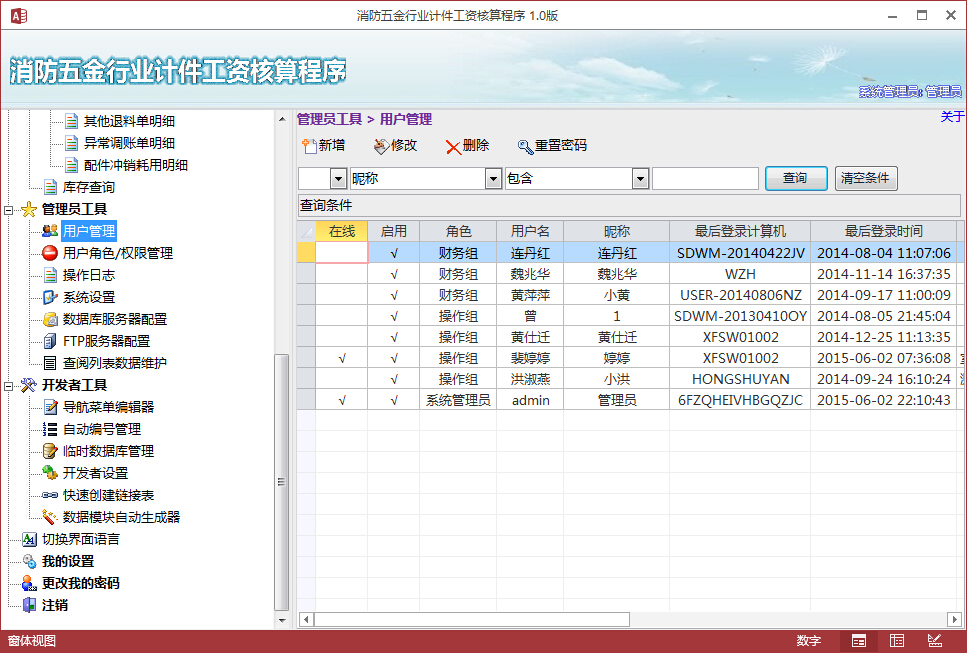967x653 pixels.
Task: Open 配件冲销耗用明细 tree item
Action: pyautogui.click(x=135, y=165)
